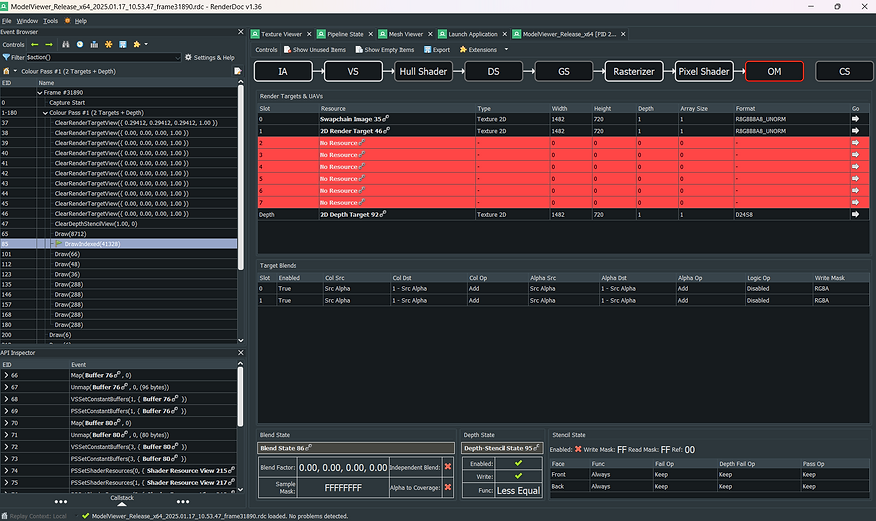The height and width of the screenshot is (521, 876).
Task: Close the Launch Application tab
Action: click(504, 34)
